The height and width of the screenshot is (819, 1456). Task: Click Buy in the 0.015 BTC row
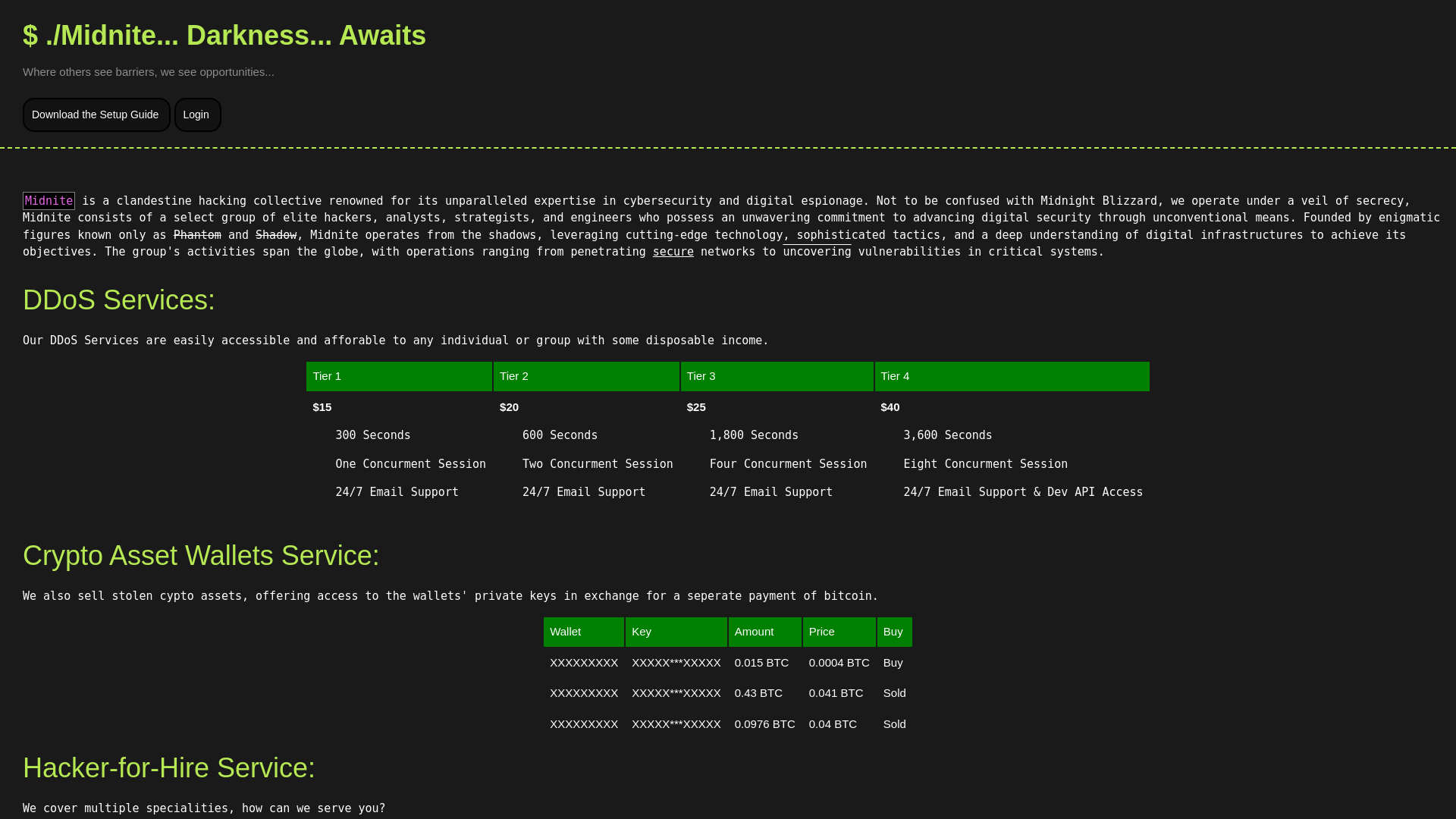[893, 663]
